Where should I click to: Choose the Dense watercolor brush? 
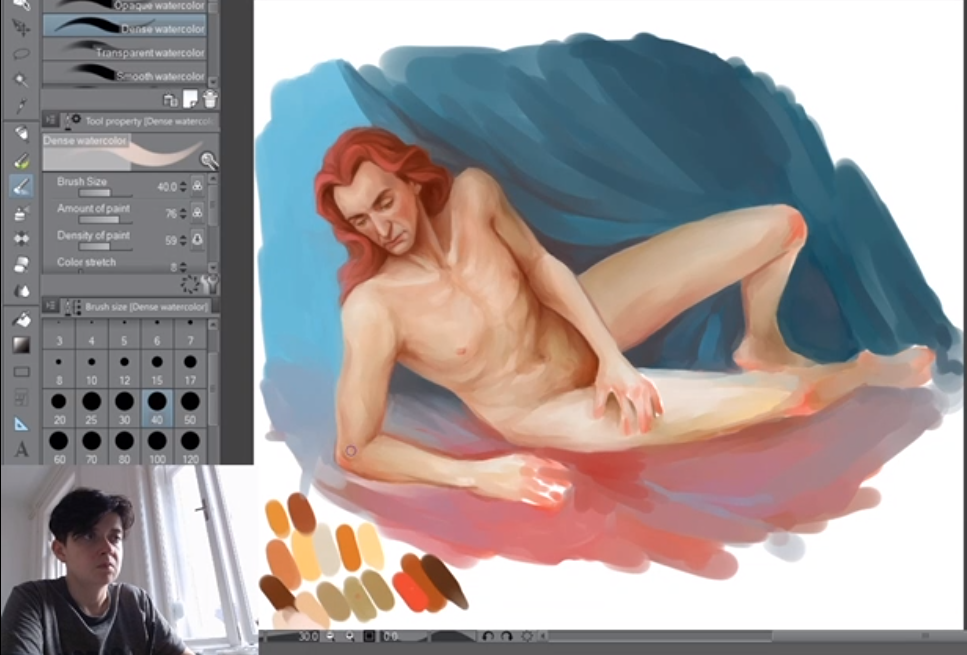(125, 27)
